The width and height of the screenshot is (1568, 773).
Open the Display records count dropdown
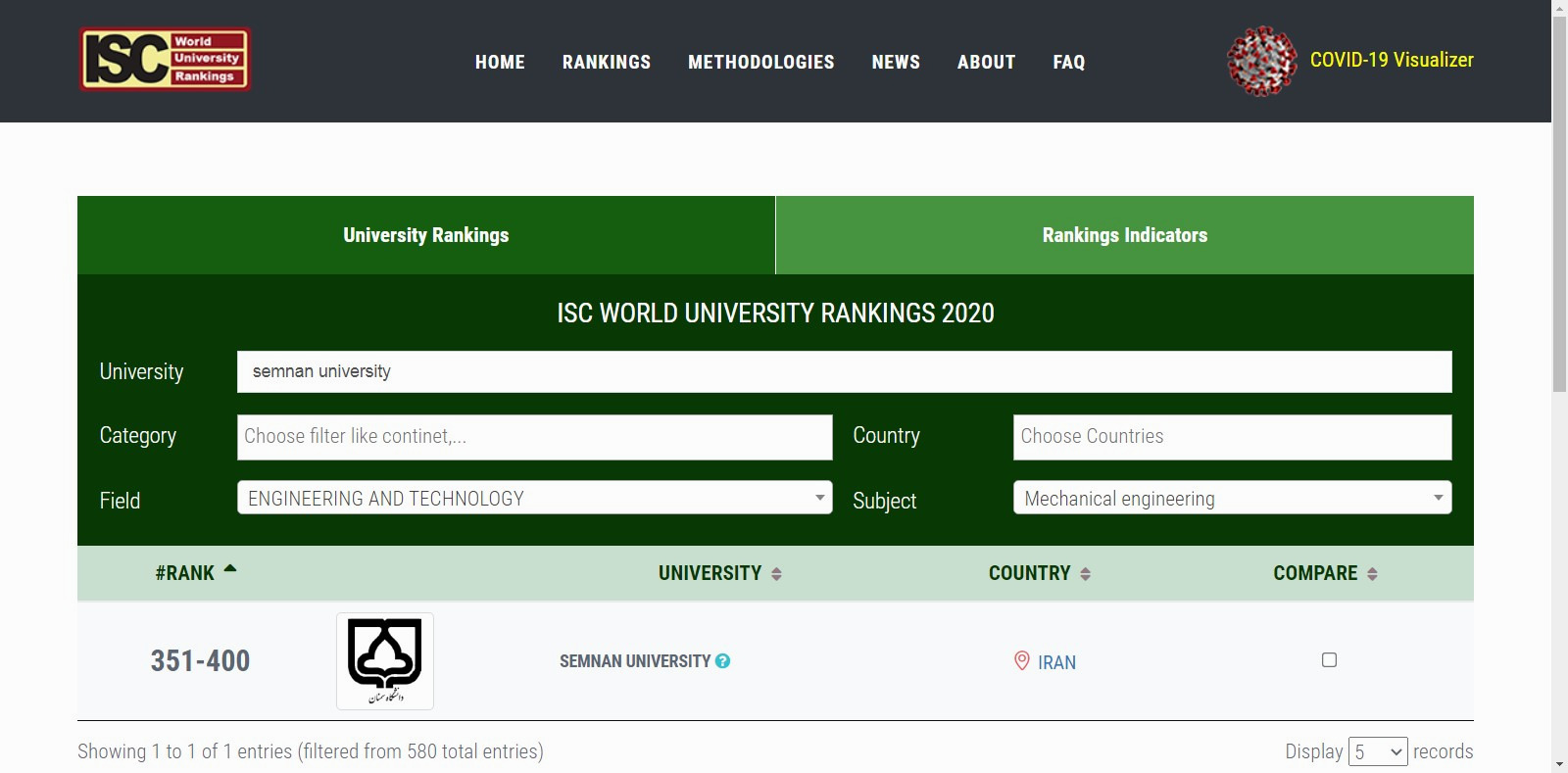1378,752
